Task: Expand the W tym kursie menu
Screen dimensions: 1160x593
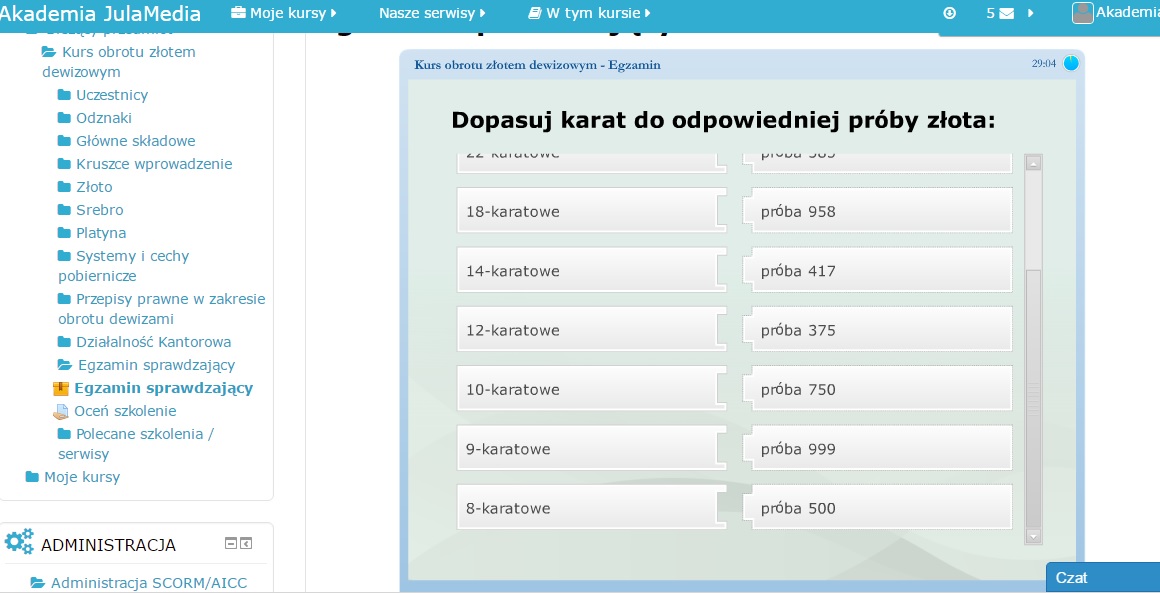Action: pyautogui.click(x=590, y=14)
